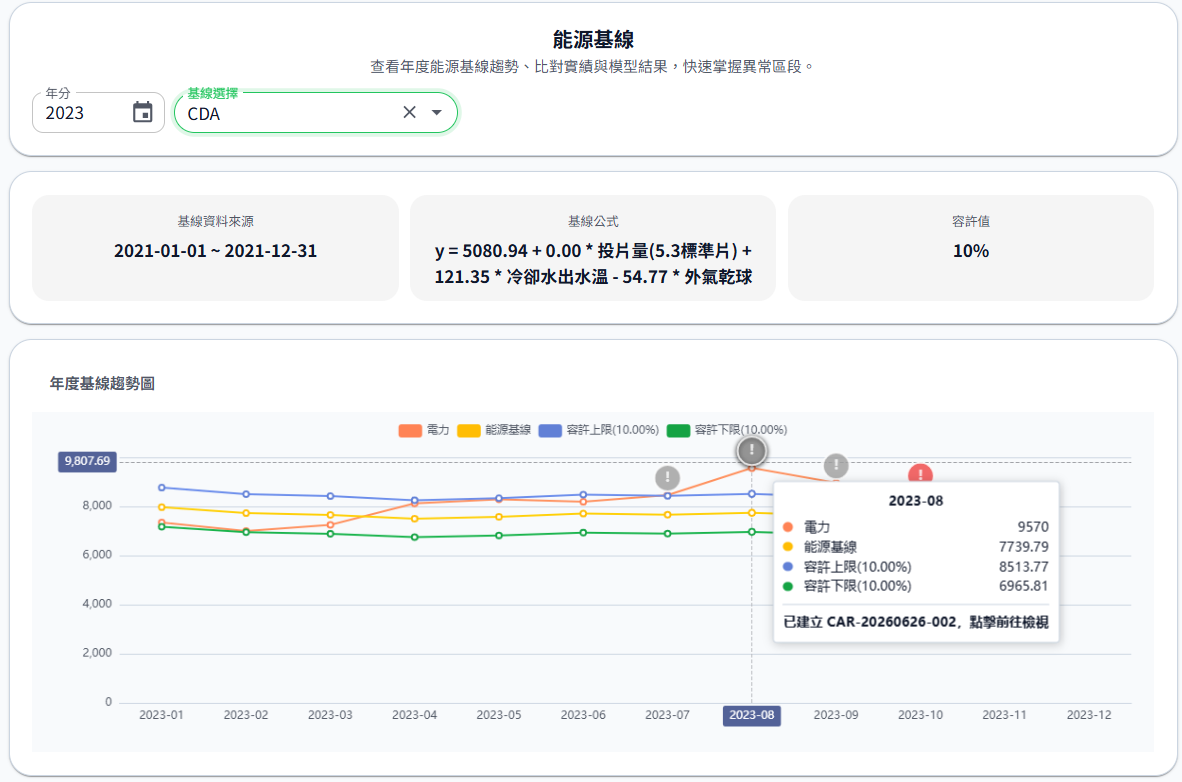Click the 能源基線 page heading
1182x782 pixels.
pos(593,39)
